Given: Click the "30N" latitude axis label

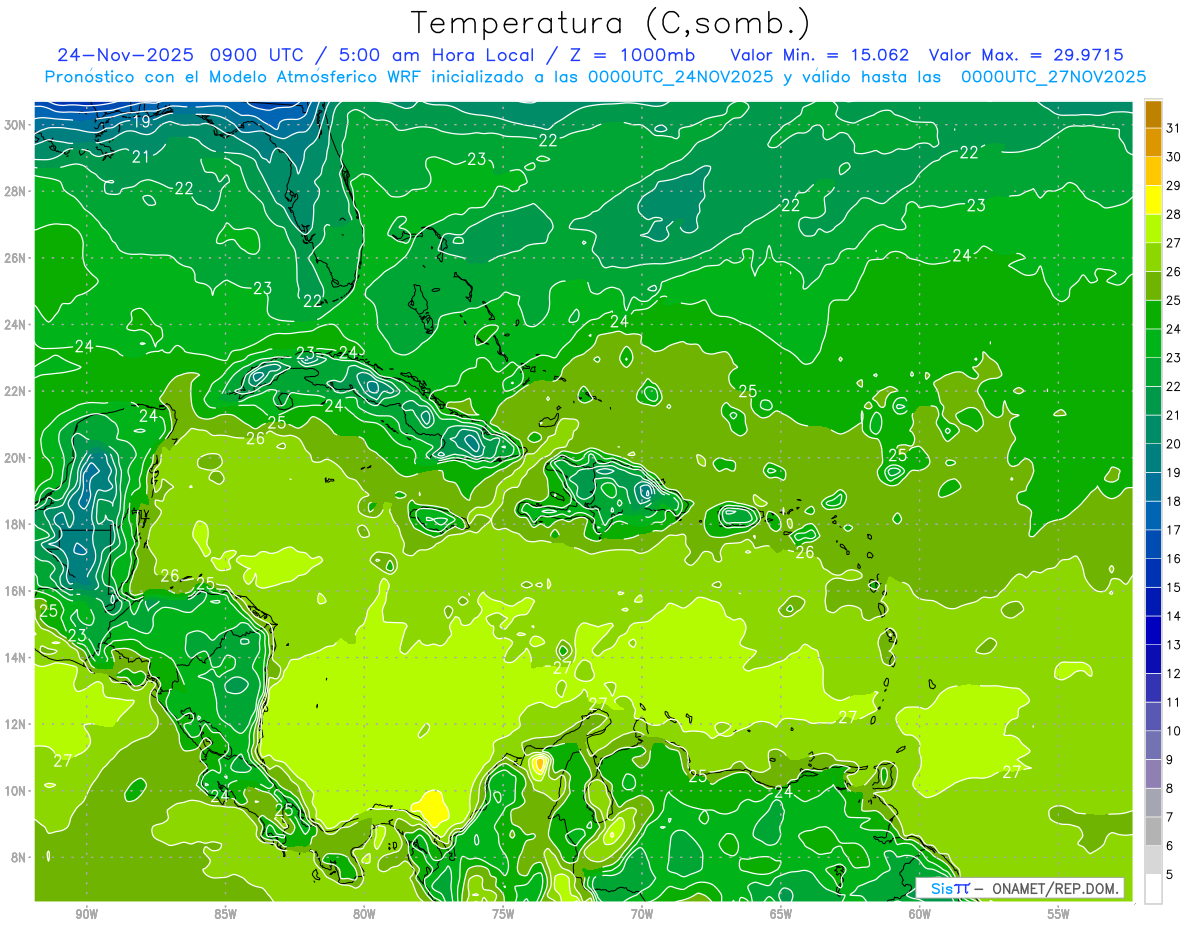Looking at the screenshot, I should (x=15, y=125).
